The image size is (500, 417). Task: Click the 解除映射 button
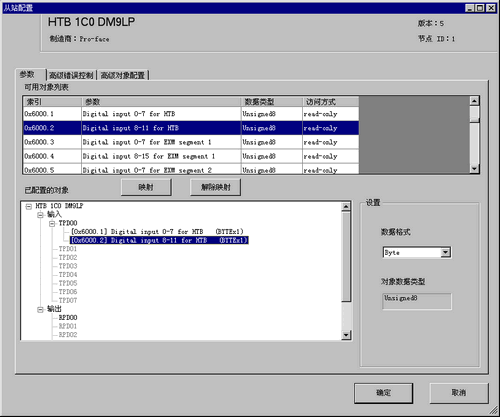[x=215, y=187]
